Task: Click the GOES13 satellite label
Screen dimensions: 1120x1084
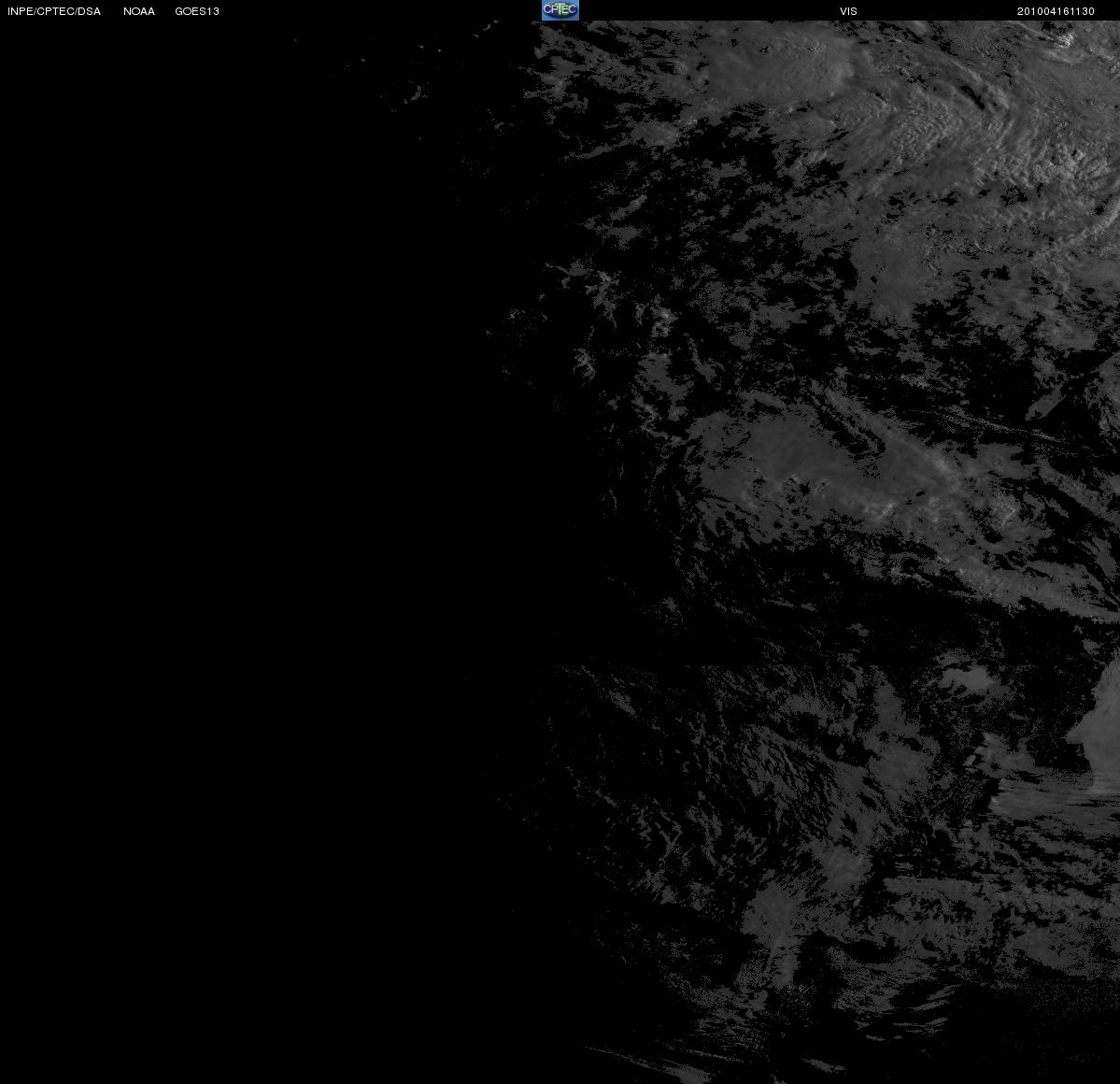Action: point(197,11)
